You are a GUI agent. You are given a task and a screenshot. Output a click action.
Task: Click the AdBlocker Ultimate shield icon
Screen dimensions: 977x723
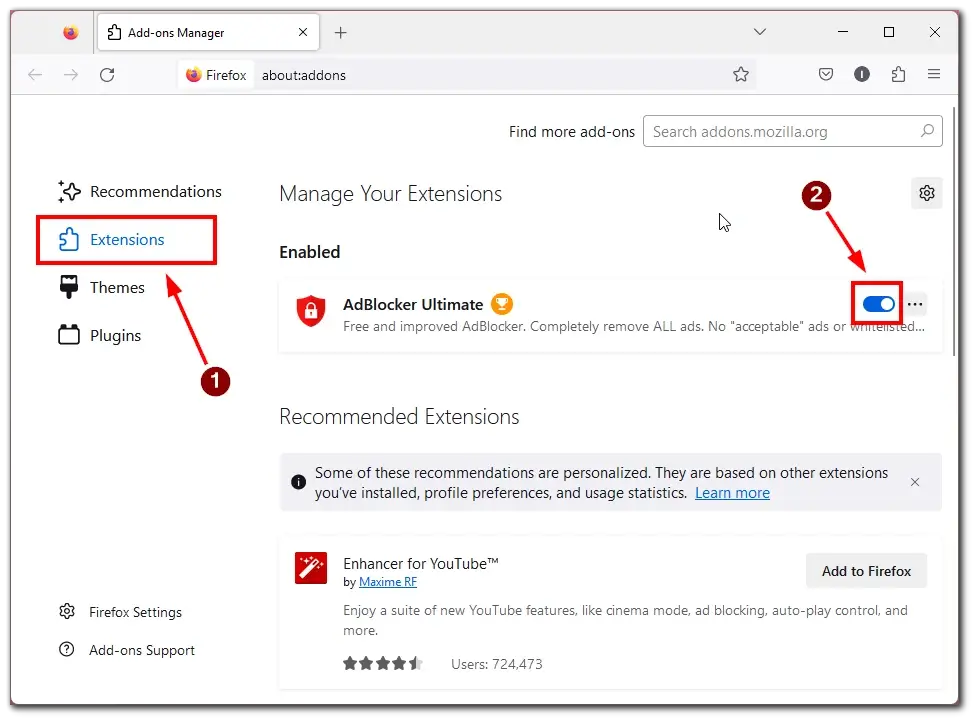(x=311, y=310)
